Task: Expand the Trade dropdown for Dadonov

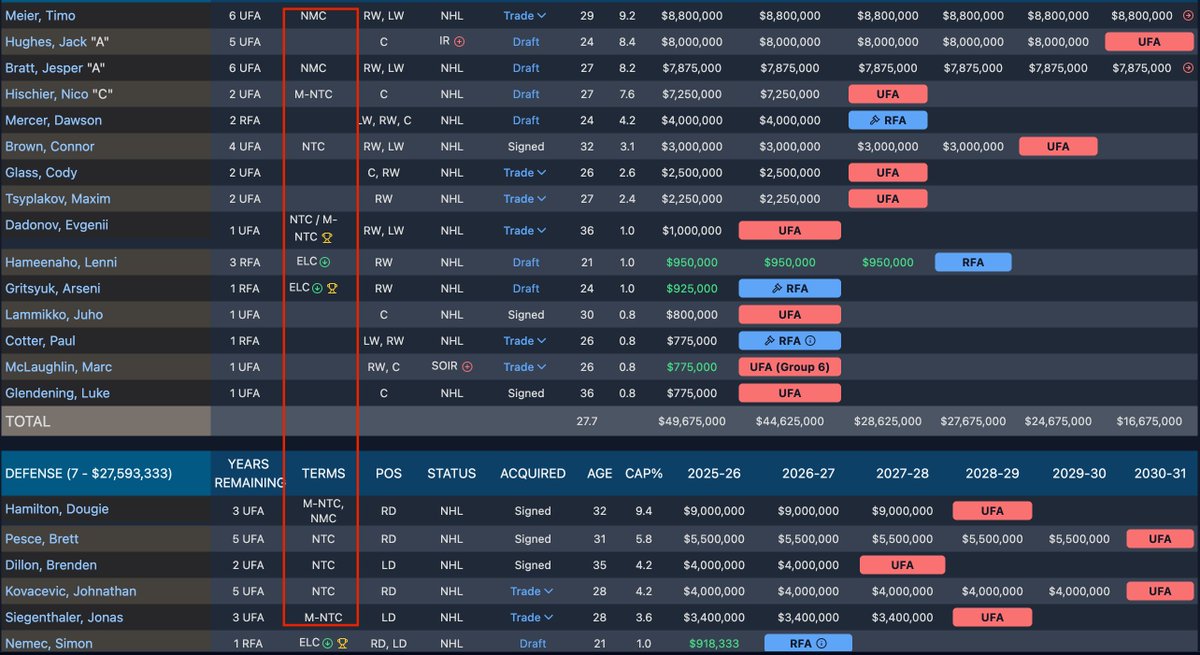Action: point(525,231)
